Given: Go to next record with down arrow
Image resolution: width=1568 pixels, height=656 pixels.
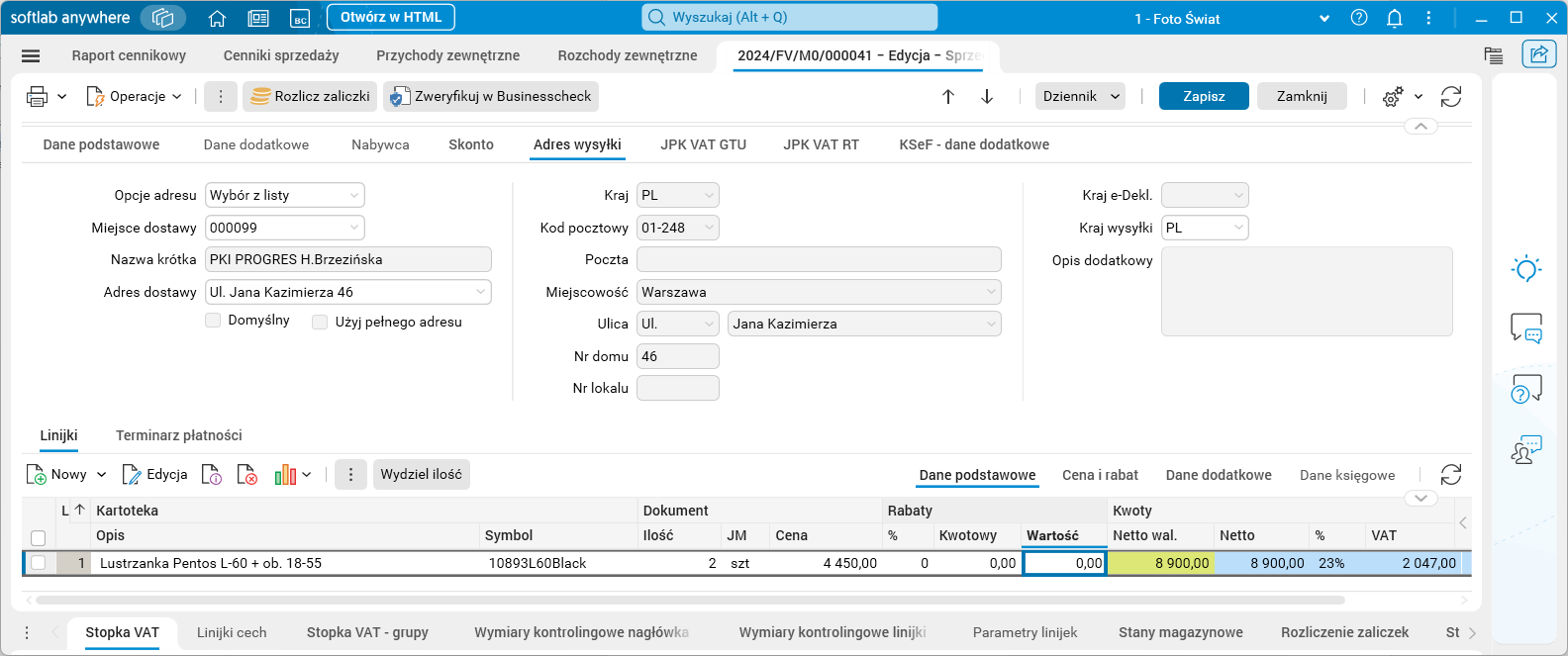Looking at the screenshot, I should [987, 96].
